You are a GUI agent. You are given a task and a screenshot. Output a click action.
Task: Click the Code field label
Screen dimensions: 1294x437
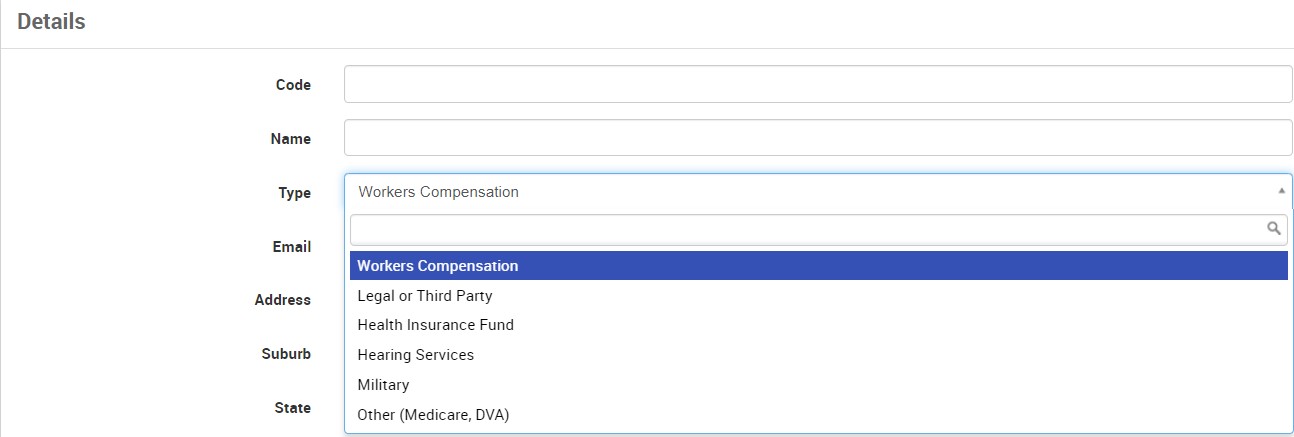pos(293,85)
